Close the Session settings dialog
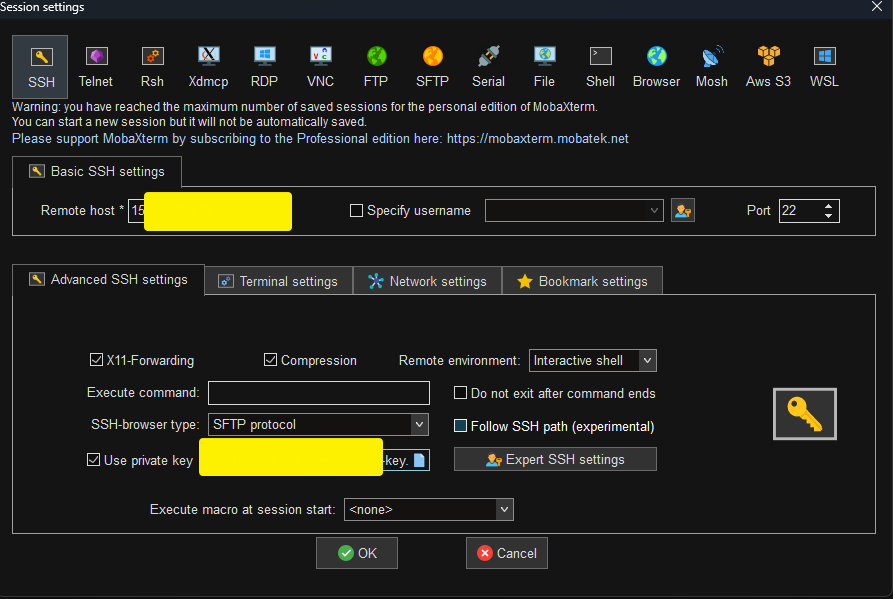The width and height of the screenshot is (893, 599). click(x=877, y=7)
